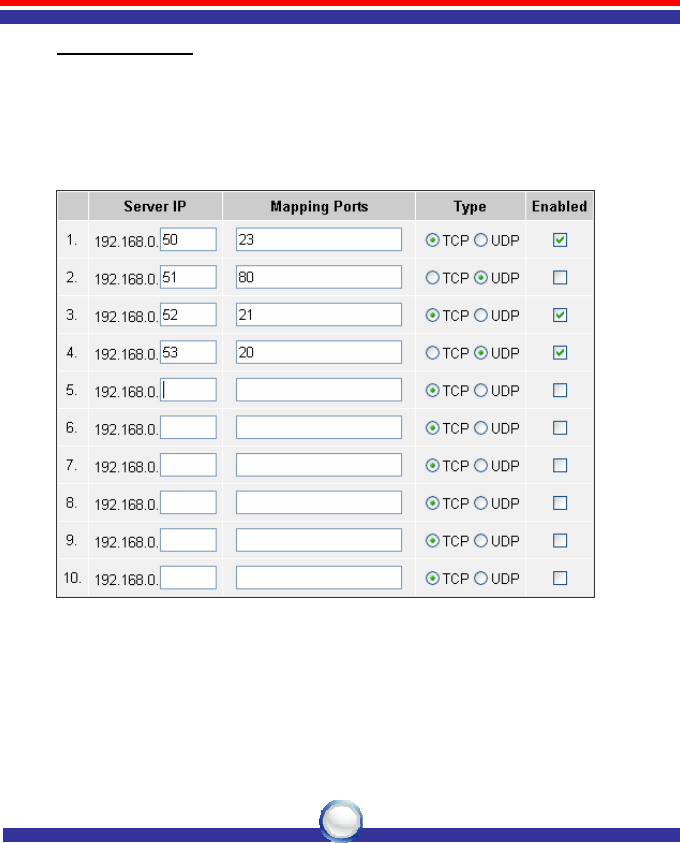Click Mapping Ports field containing 80
This screenshot has width=680, height=843.
pos(318,277)
